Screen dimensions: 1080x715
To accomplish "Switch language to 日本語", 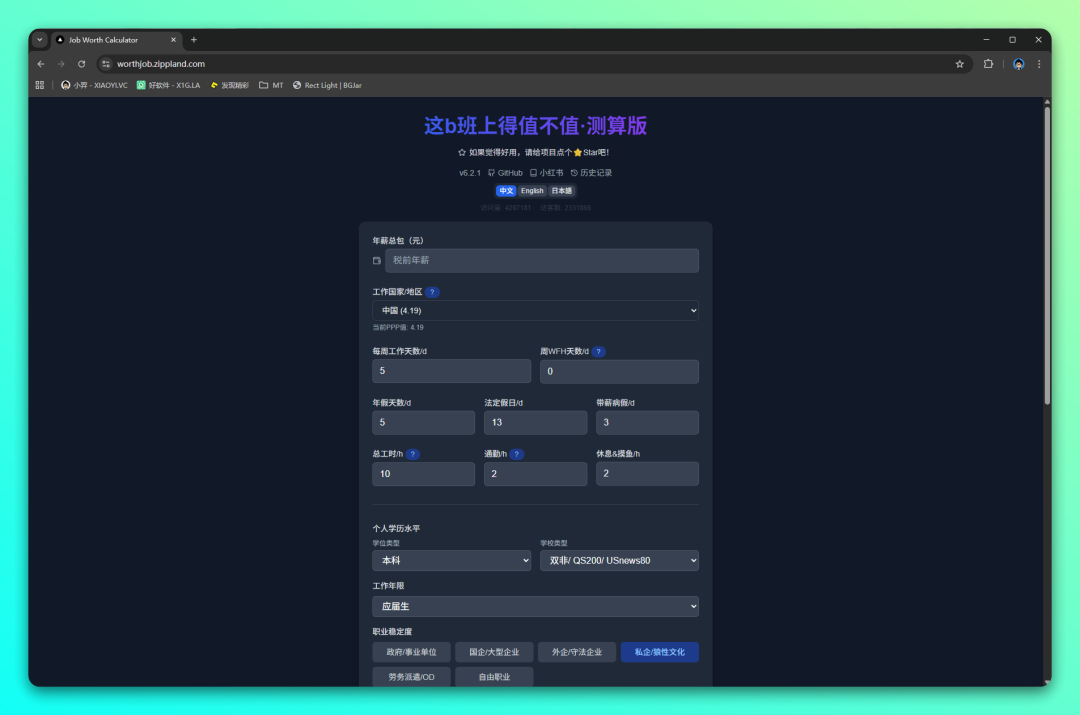I will coord(561,191).
